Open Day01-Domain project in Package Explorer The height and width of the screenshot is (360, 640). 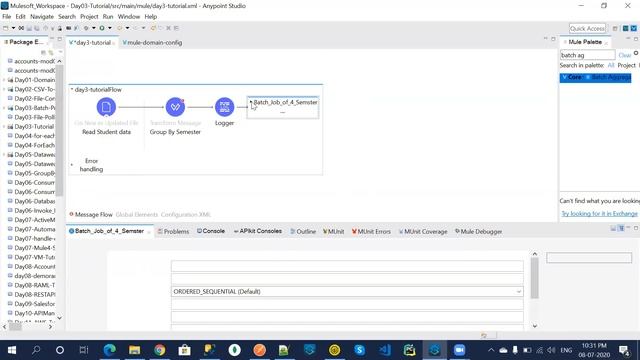pos(34,80)
